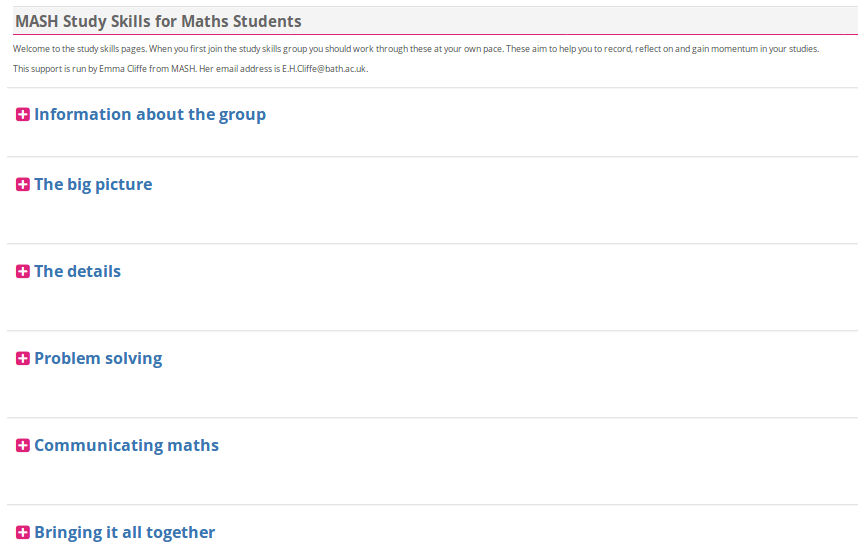Click the MASH Study Skills for Maths Students title
The height and width of the screenshot is (550, 858).
158,21
